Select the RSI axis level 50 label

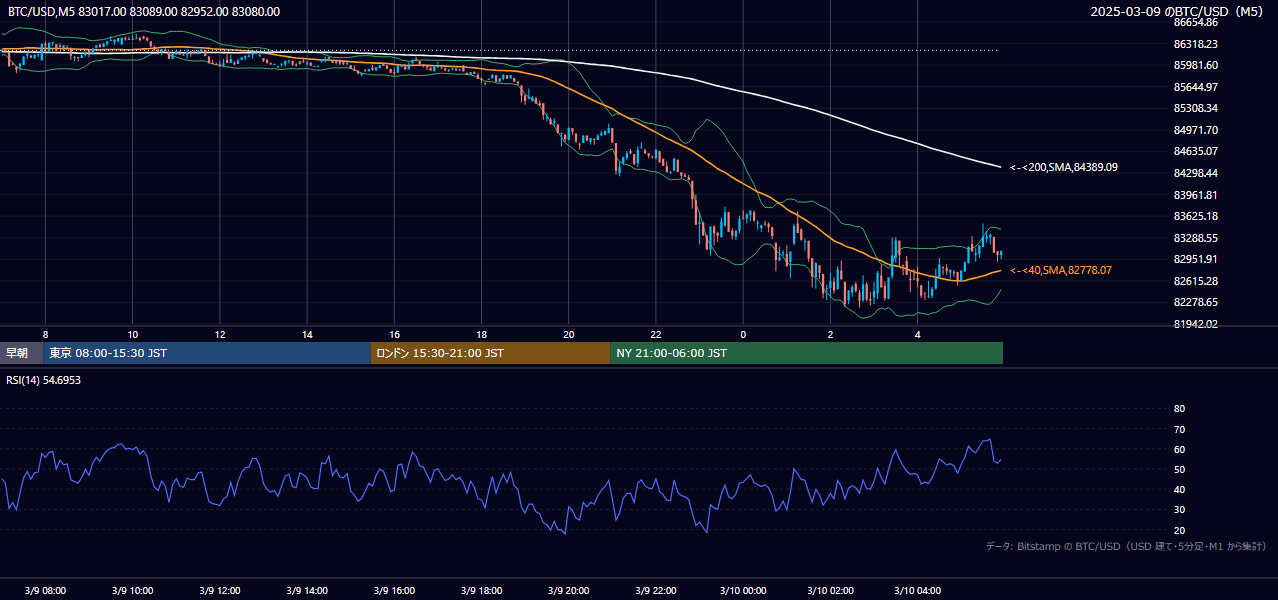point(1179,470)
